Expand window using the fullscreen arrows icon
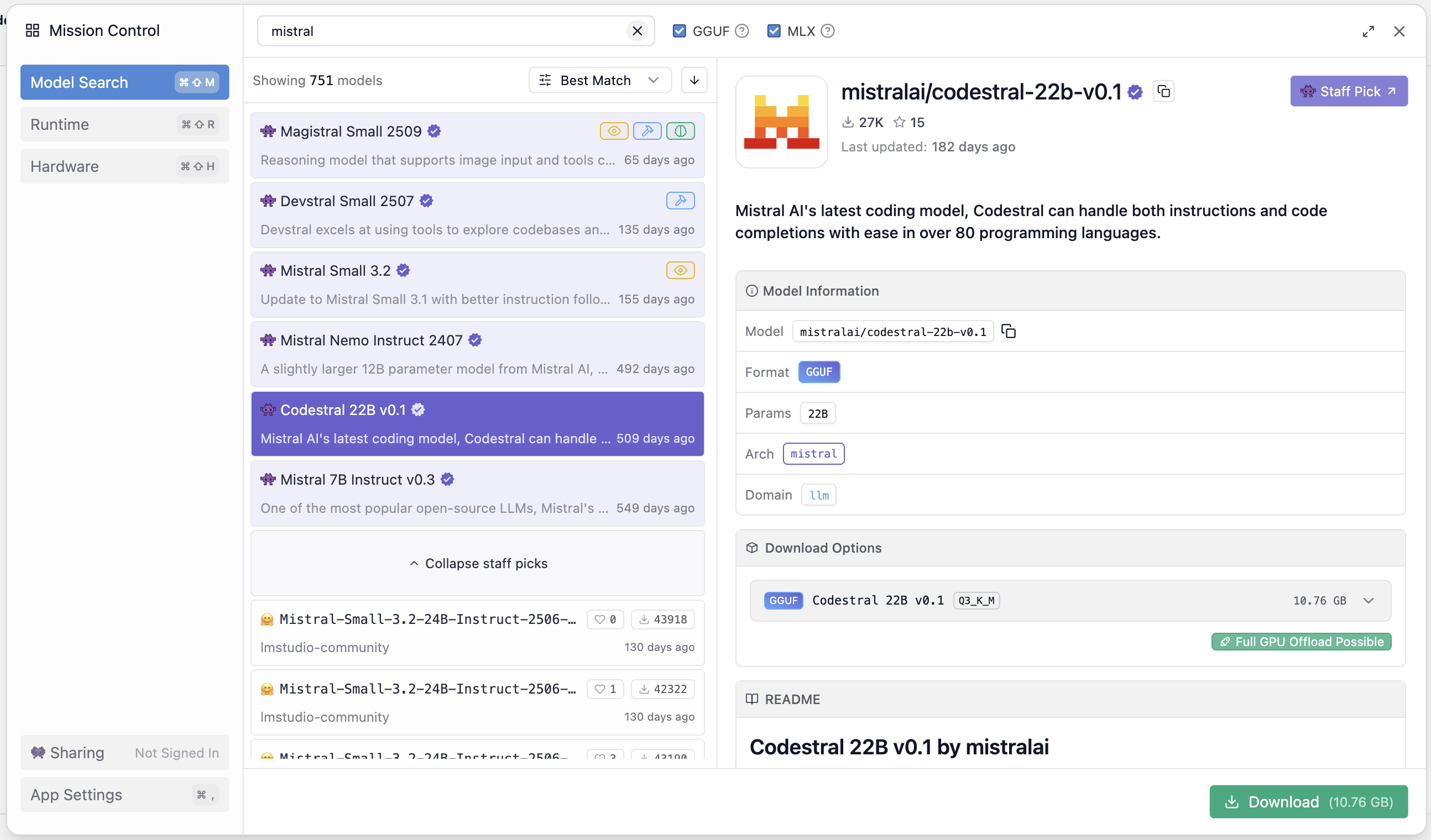 1368,31
